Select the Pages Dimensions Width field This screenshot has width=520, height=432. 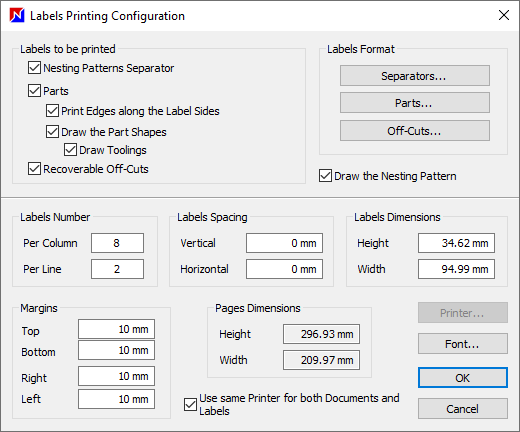pyautogui.click(x=321, y=360)
